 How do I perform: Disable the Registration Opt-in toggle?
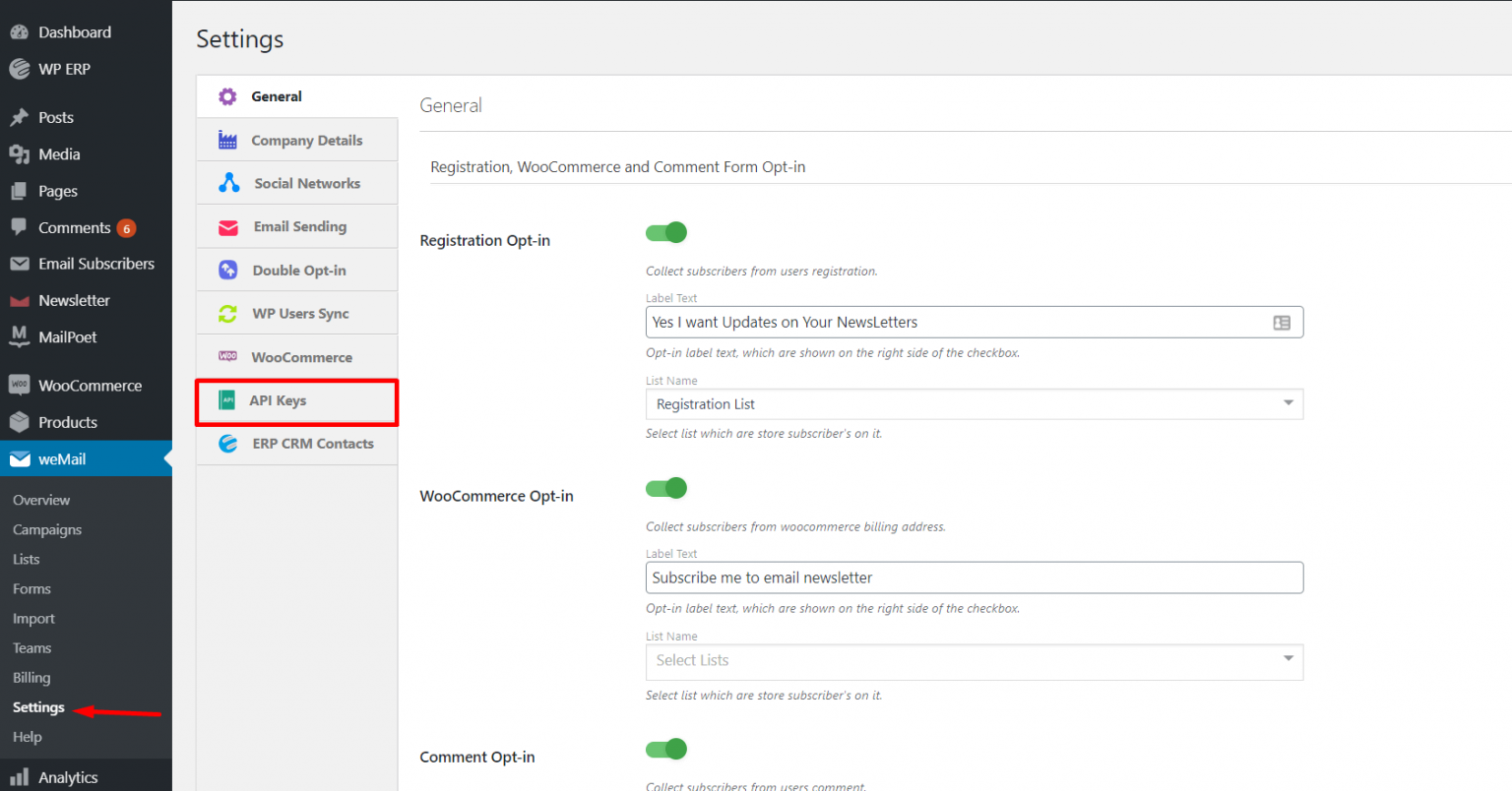click(666, 232)
